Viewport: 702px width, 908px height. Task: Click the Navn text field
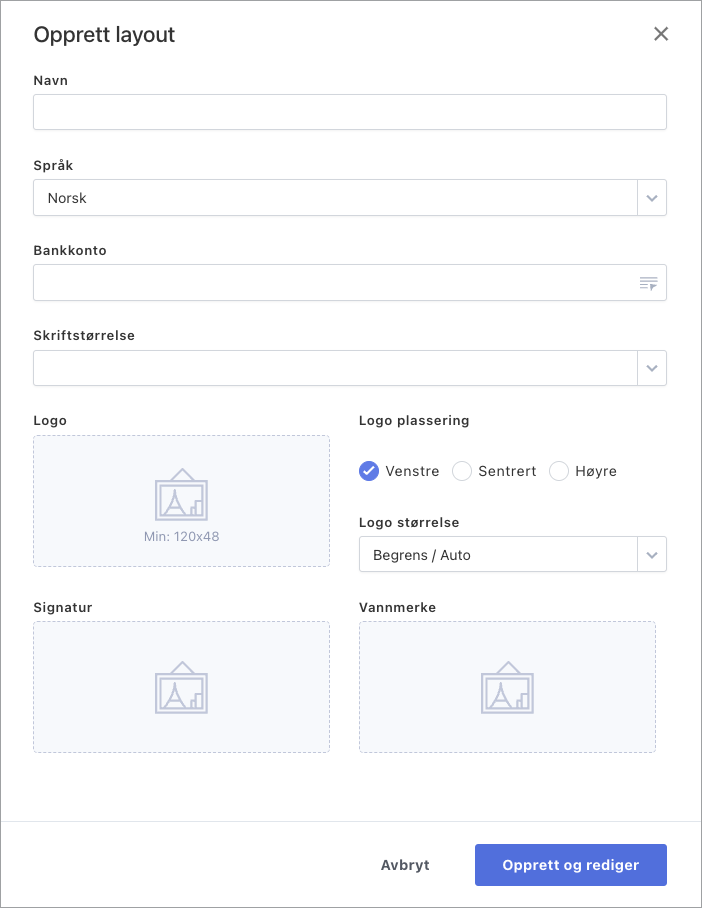[350, 111]
